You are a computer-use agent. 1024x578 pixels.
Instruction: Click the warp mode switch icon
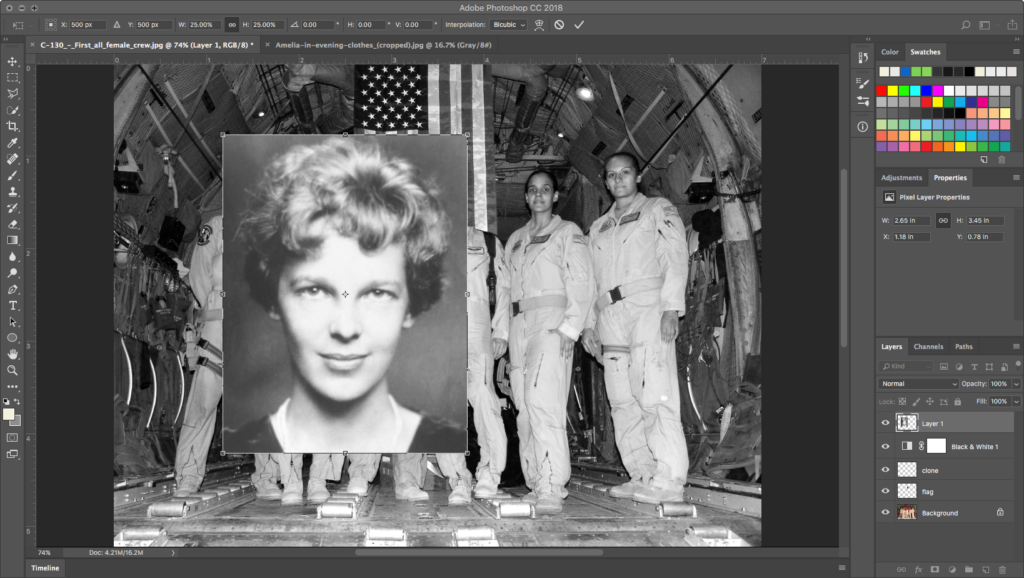539,24
